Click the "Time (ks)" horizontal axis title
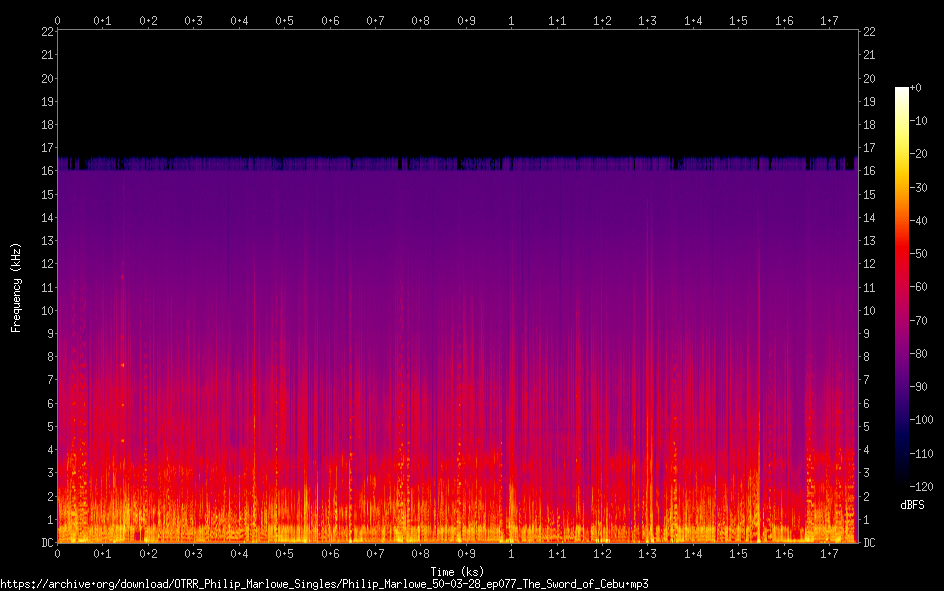Image resolution: width=944 pixels, height=591 pixels. [456, 571]
